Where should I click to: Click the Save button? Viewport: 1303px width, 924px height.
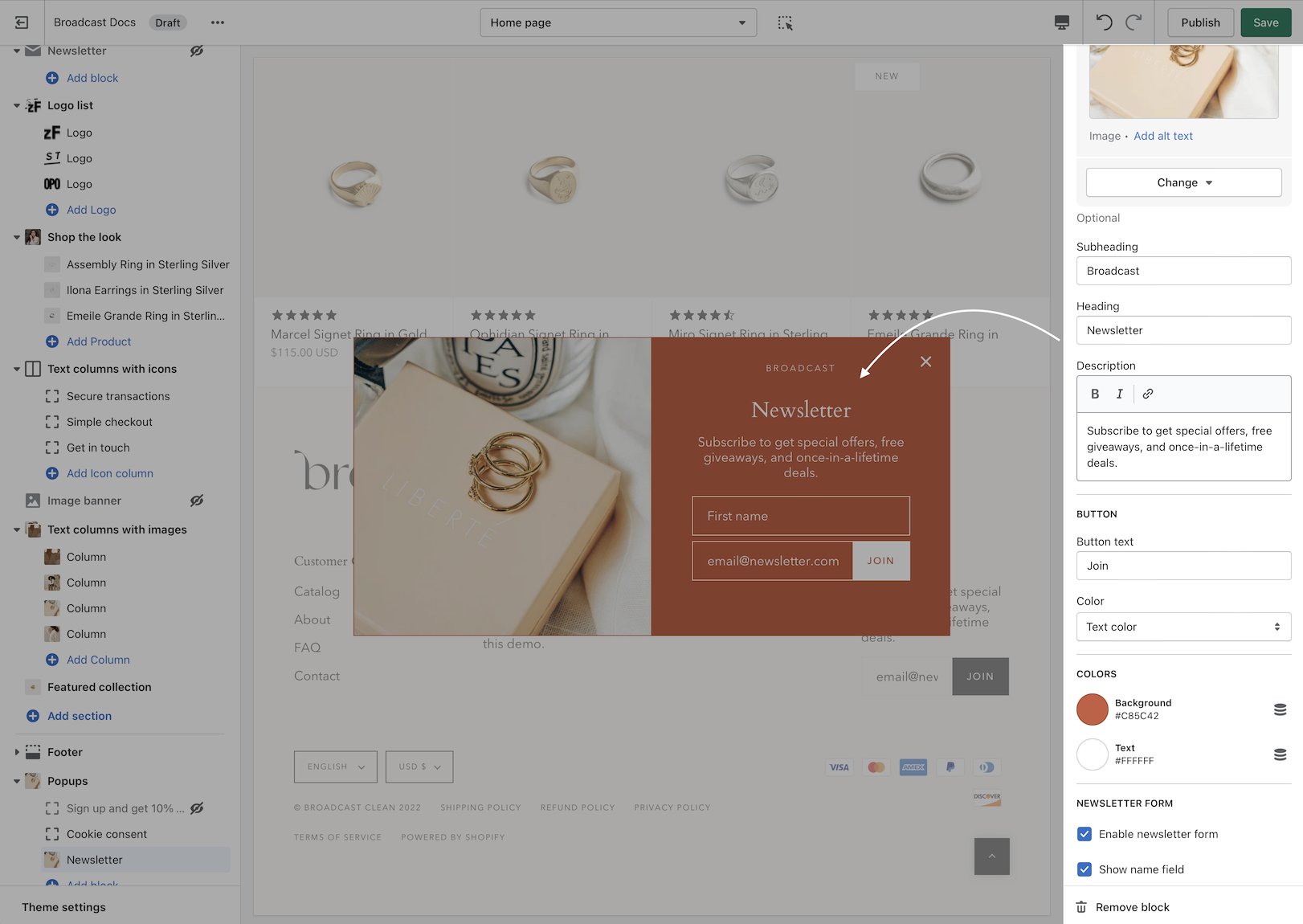[x=1265, y=22]
